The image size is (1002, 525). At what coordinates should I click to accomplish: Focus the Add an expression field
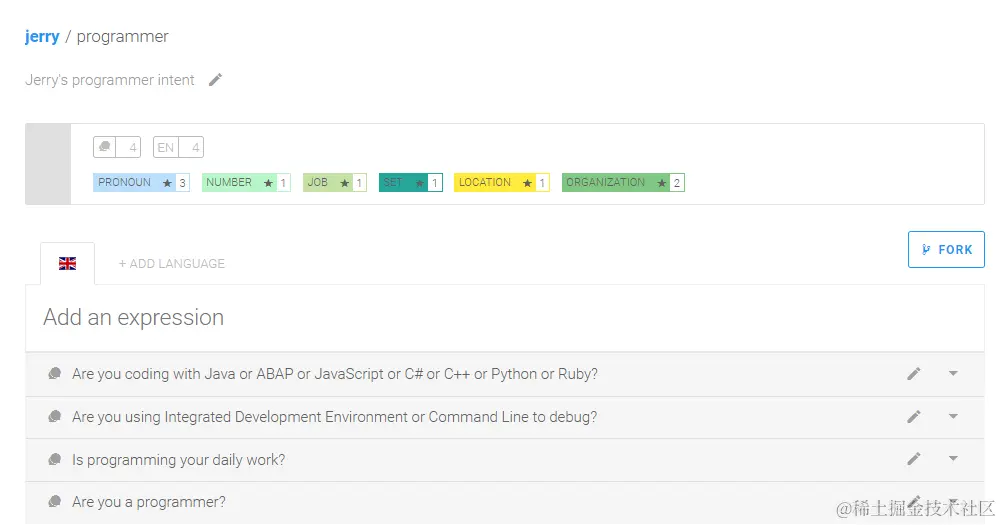click(x=505, y=317)
